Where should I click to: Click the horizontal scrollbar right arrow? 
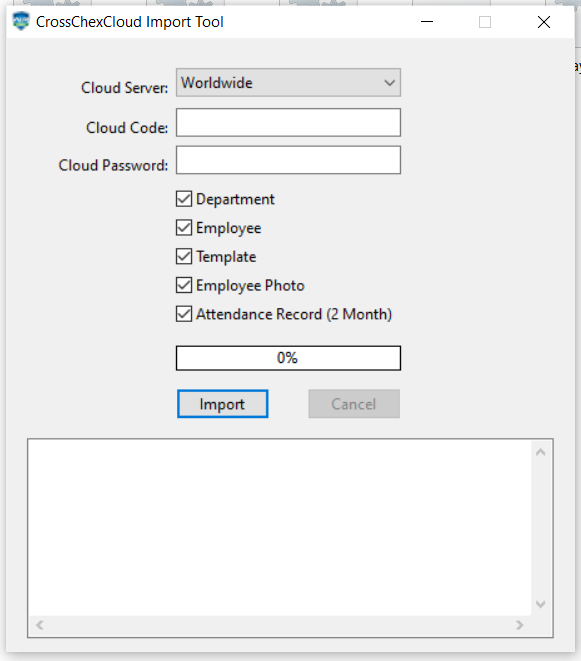click(x=519, y=625)
